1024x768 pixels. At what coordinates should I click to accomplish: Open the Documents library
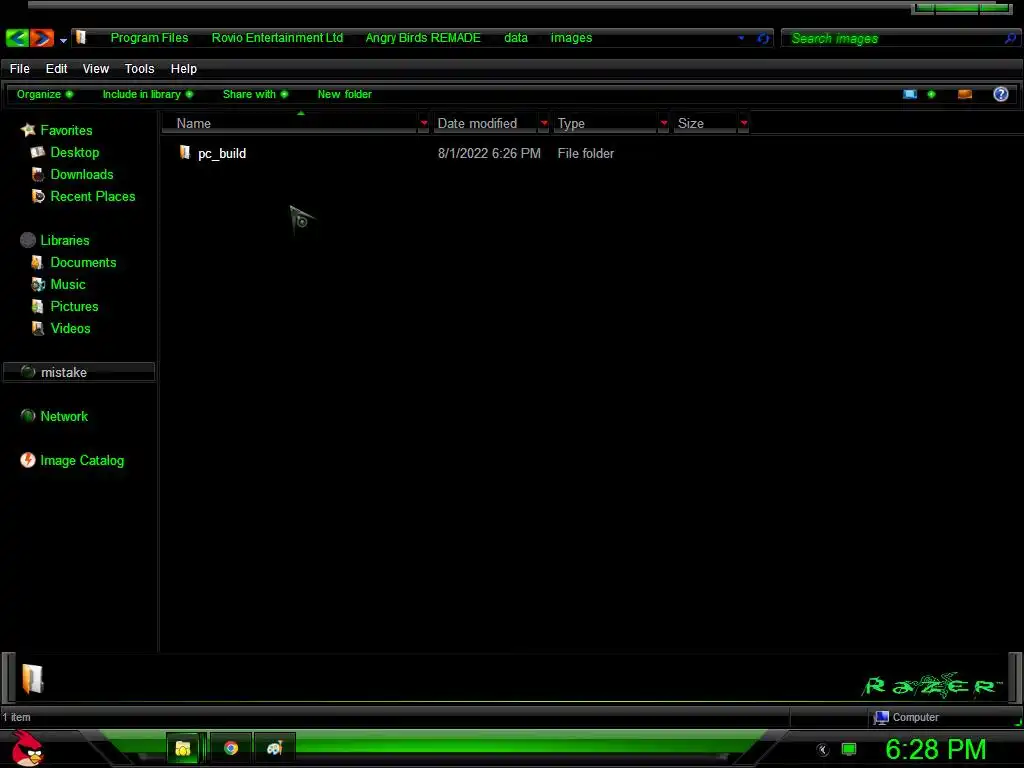coord(83,263)
